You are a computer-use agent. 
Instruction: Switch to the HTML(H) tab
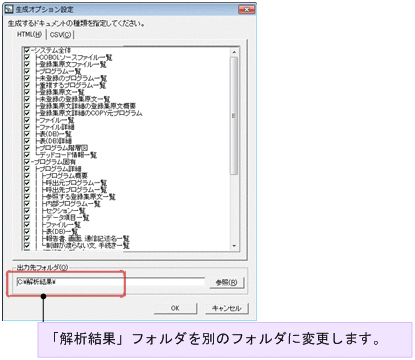tap(29, 34)
